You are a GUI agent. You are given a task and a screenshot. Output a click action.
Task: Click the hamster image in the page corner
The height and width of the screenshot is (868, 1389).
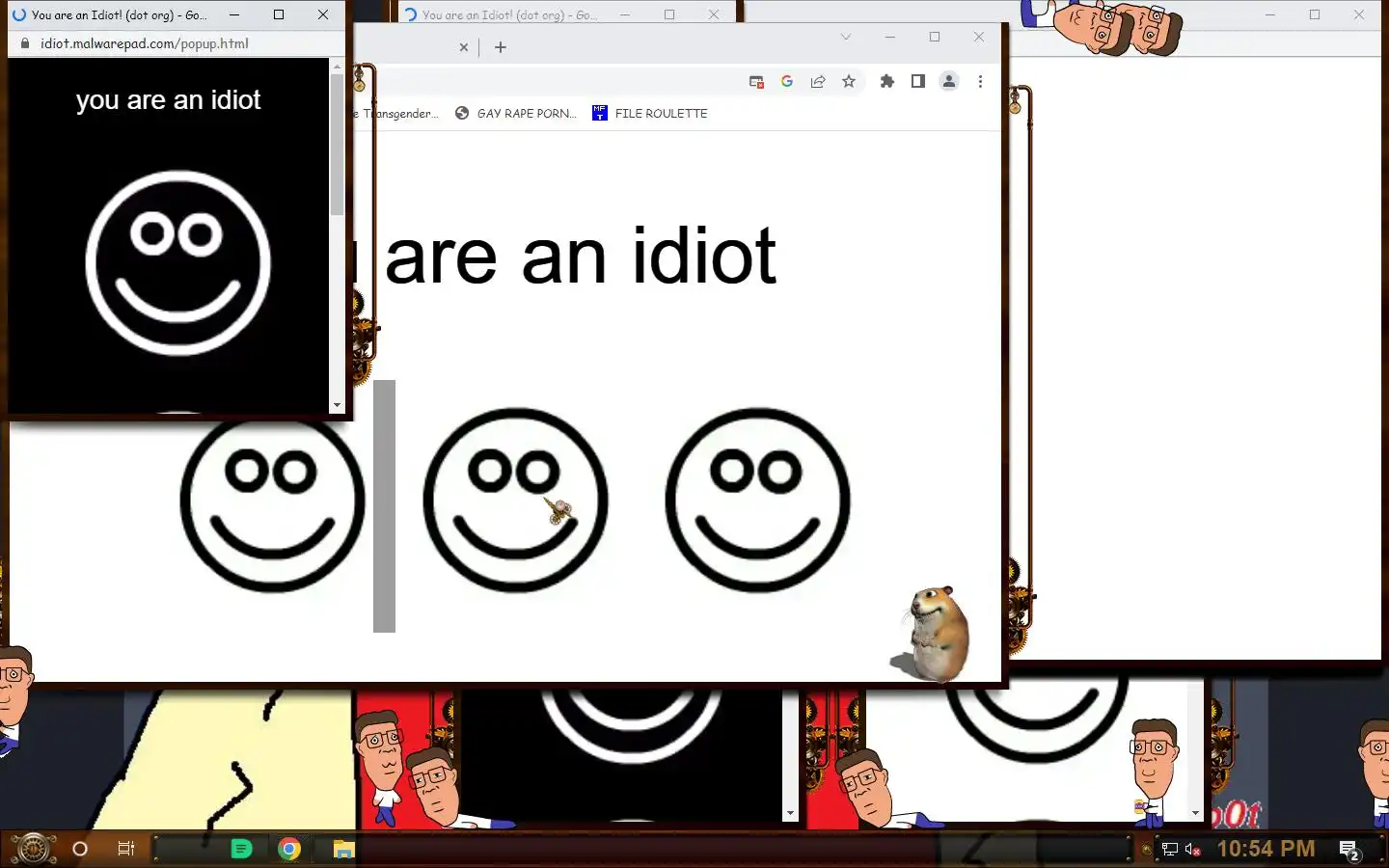click(931, 634)
